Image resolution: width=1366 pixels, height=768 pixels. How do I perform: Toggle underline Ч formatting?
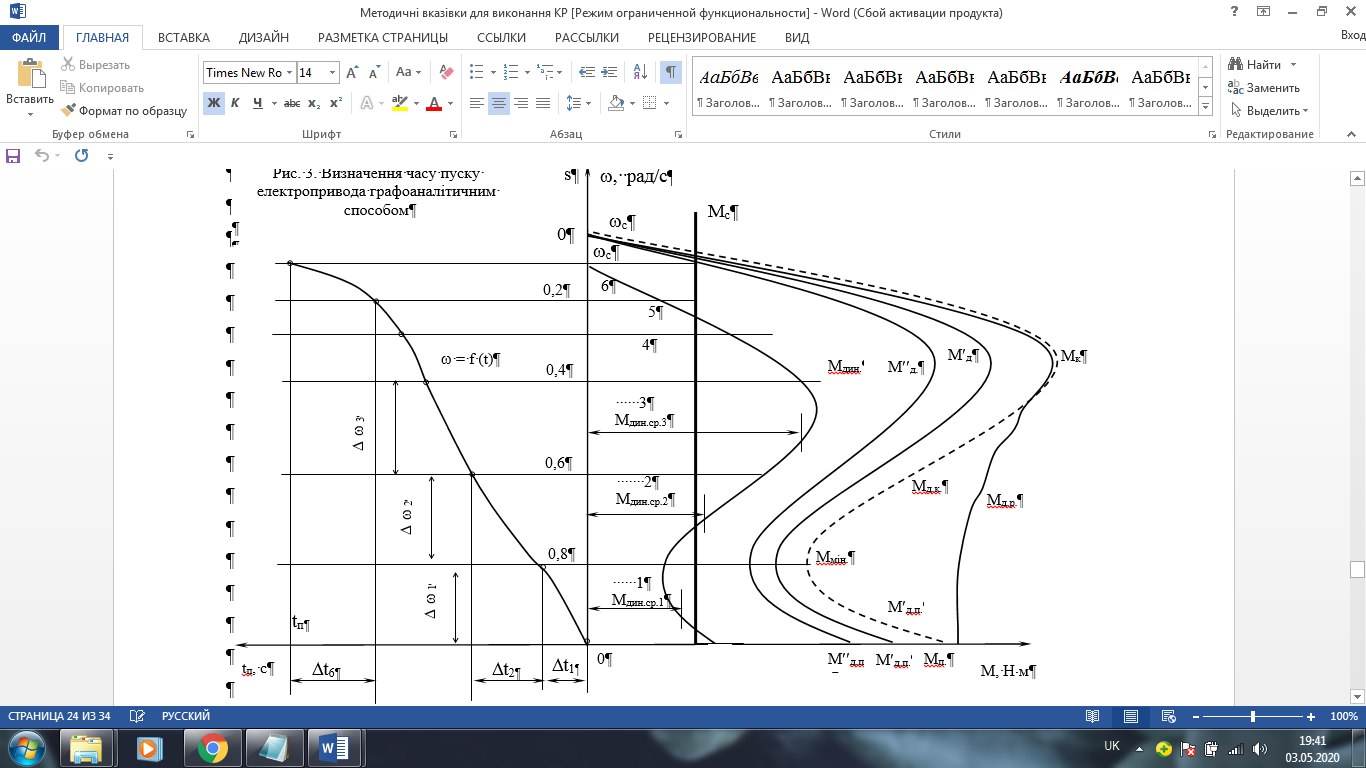pos(258,103)
